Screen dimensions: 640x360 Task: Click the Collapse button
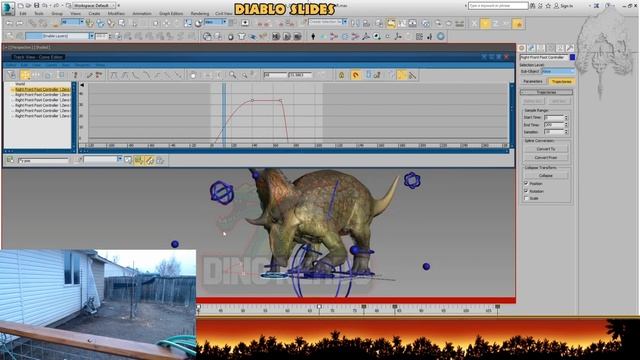coord(546,176)
